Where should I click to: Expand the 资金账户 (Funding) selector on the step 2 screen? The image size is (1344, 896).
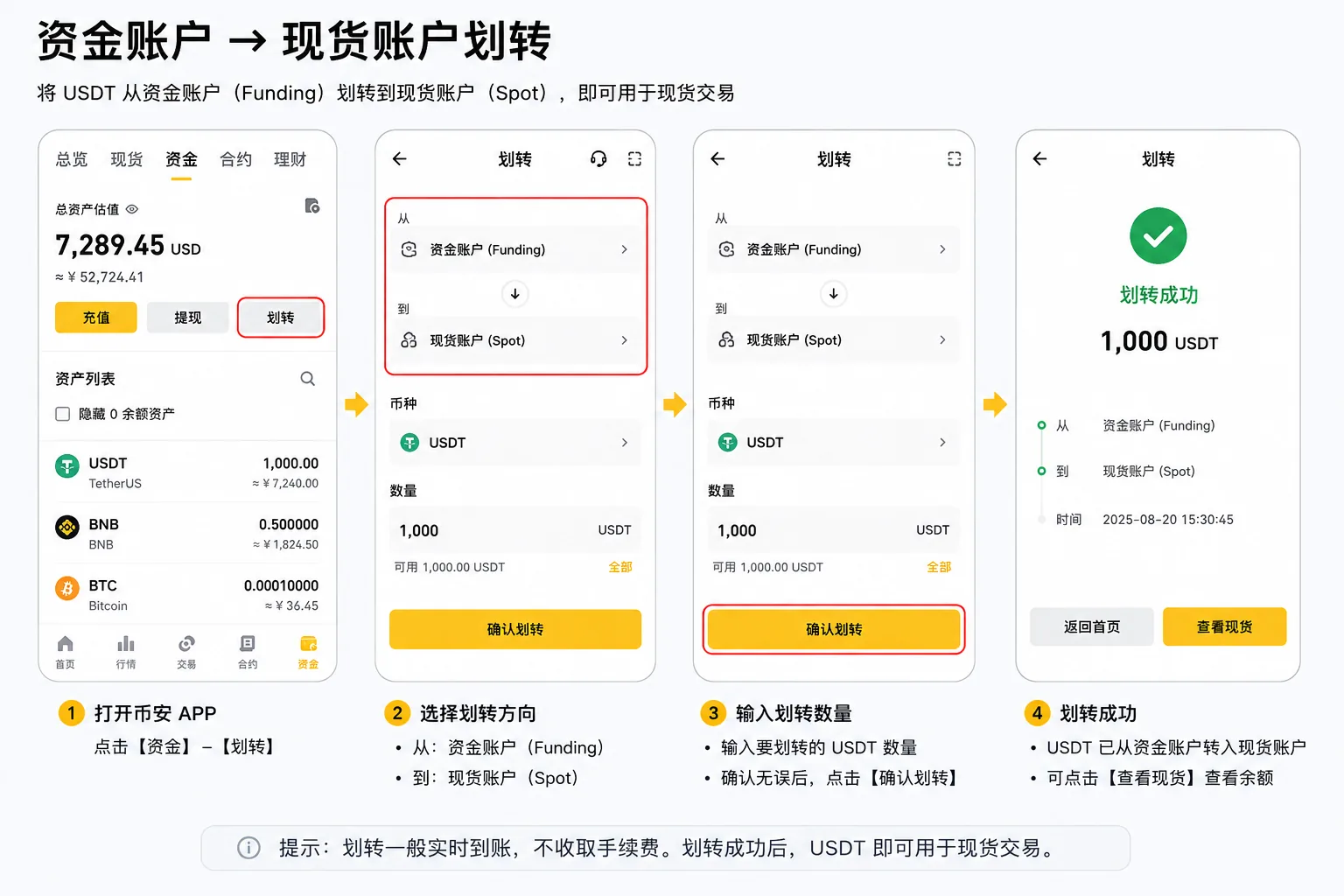[515, 249]
